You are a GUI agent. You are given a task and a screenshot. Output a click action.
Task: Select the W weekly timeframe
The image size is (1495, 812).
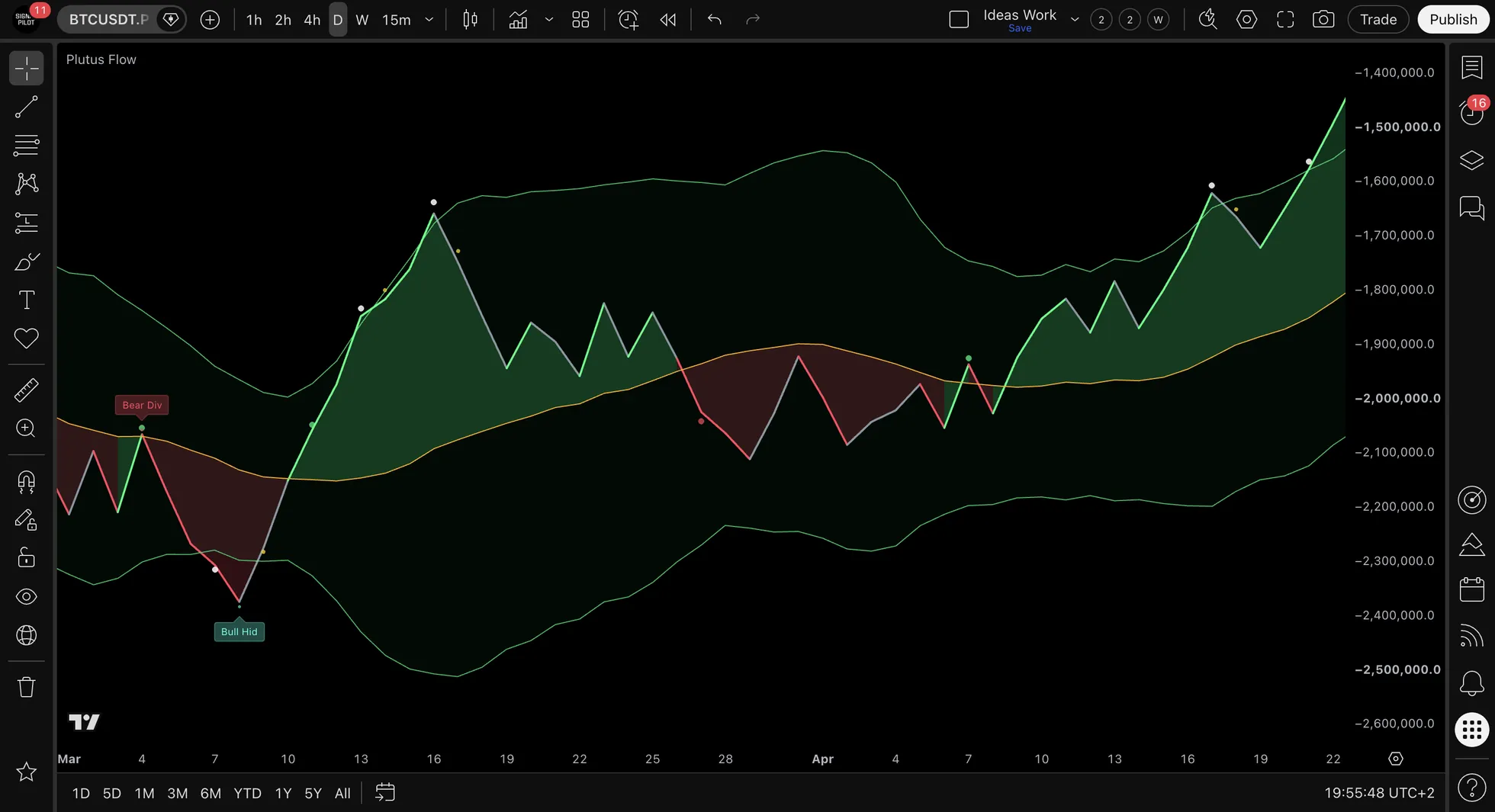[x=362, y=20]
